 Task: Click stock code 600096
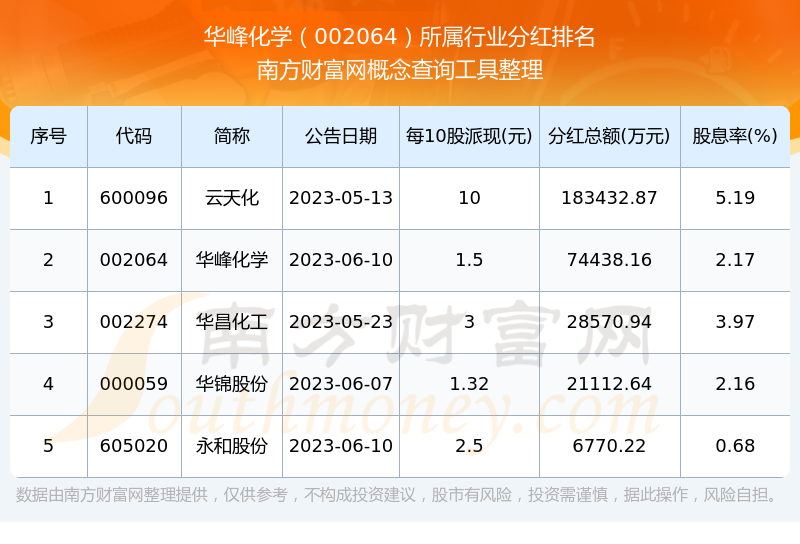tap(134, 198)
